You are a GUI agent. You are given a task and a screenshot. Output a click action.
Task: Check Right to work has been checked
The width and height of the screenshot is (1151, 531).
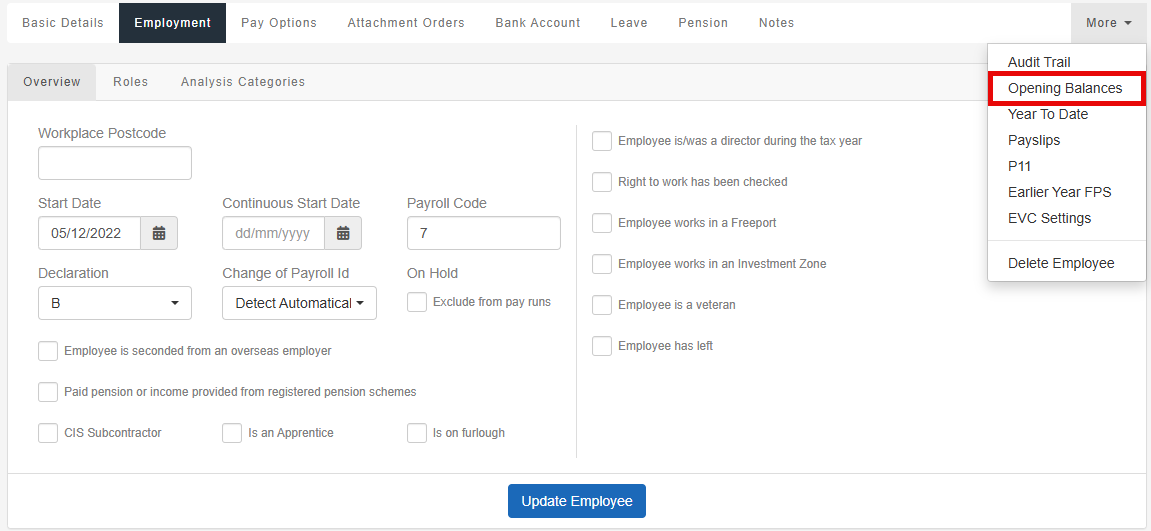pos(602,181)
